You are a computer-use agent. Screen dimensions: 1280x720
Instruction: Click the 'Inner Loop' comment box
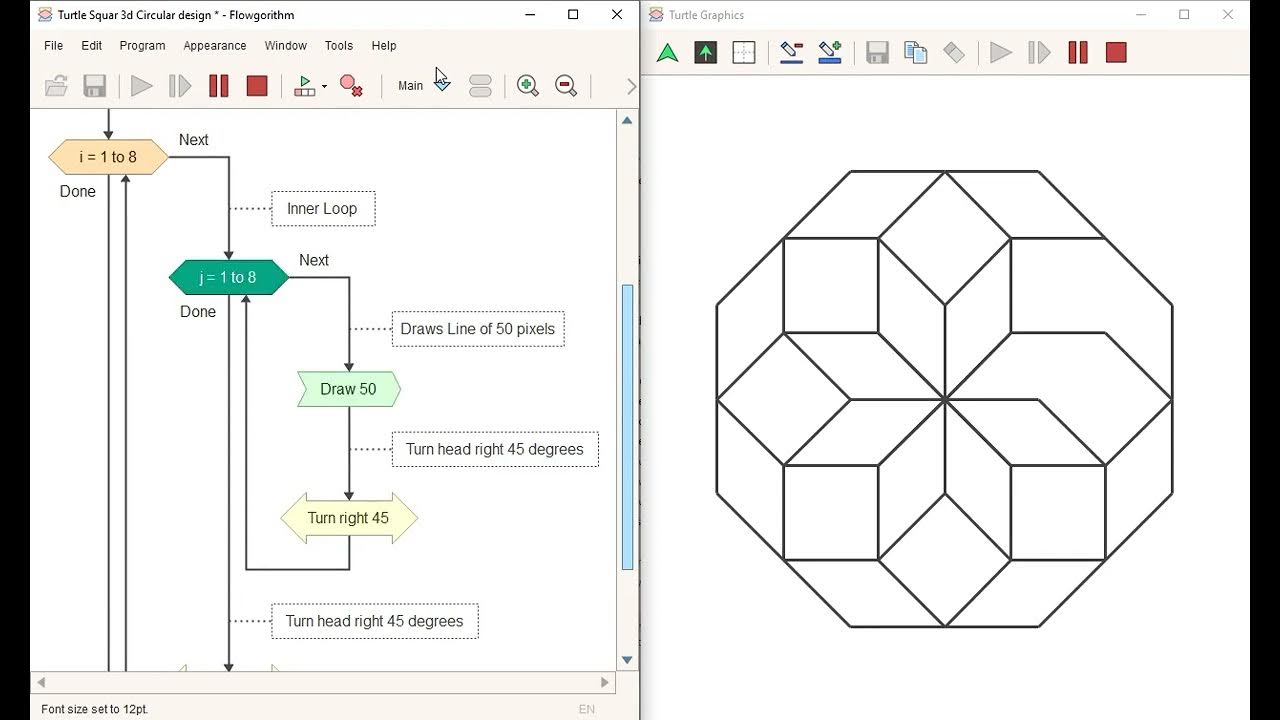tap(323, 209)
